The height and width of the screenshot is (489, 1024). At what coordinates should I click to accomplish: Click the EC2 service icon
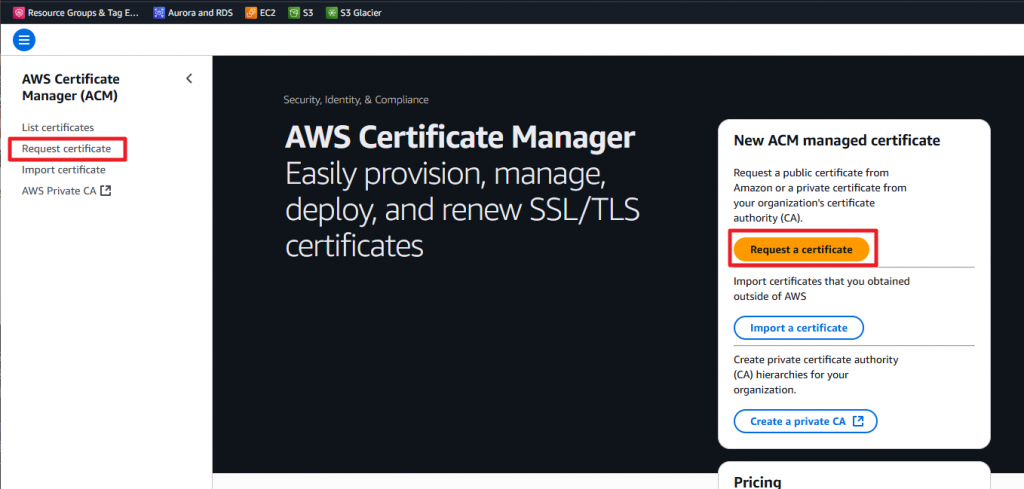click(x=251, y=12)
